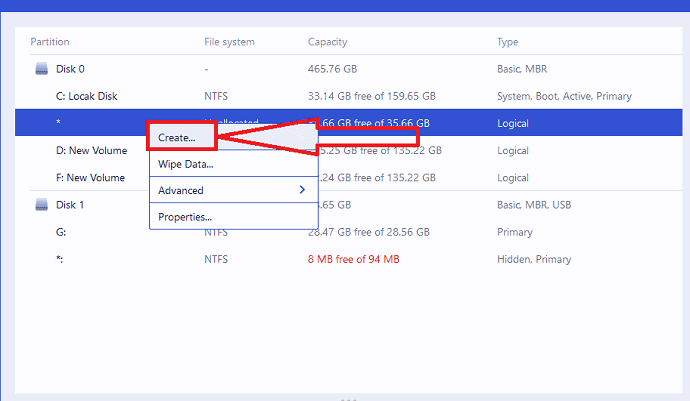This screenshot has height=401, width=690.
Task: Click 28.47 GB free of 28.56 GB
Action: point(368,232)
